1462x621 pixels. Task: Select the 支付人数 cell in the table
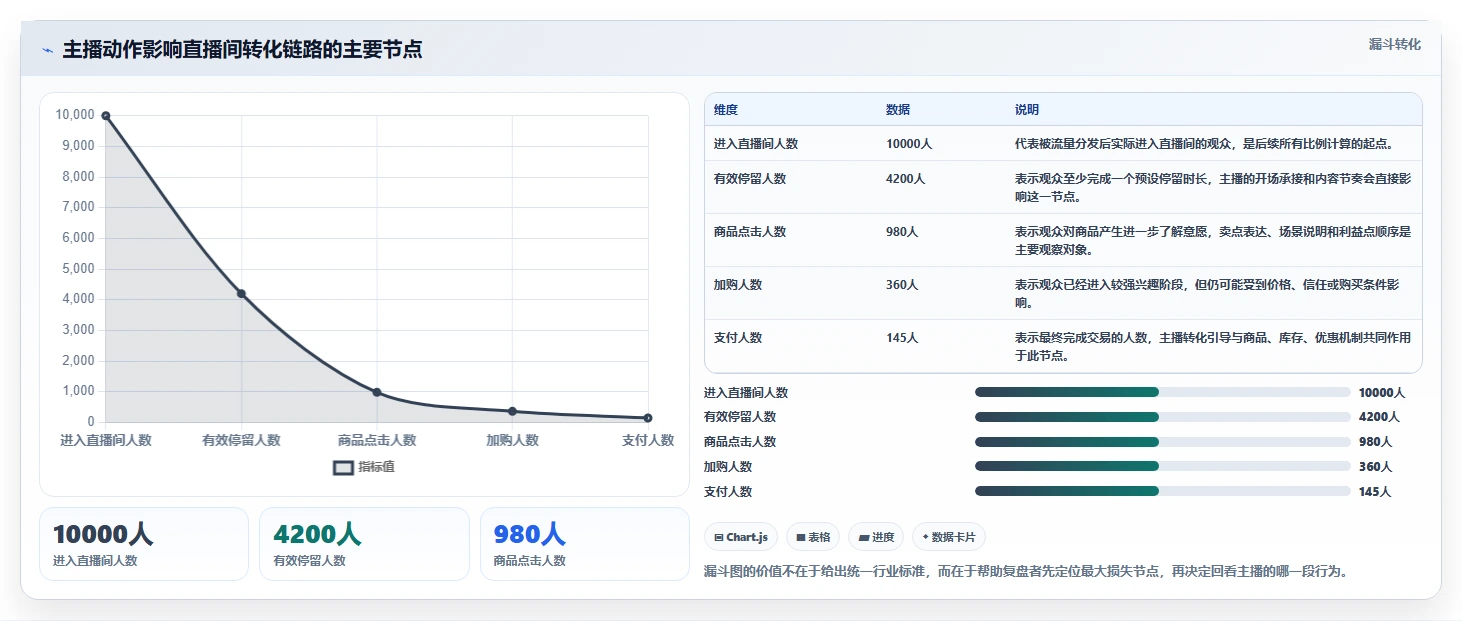738,338
